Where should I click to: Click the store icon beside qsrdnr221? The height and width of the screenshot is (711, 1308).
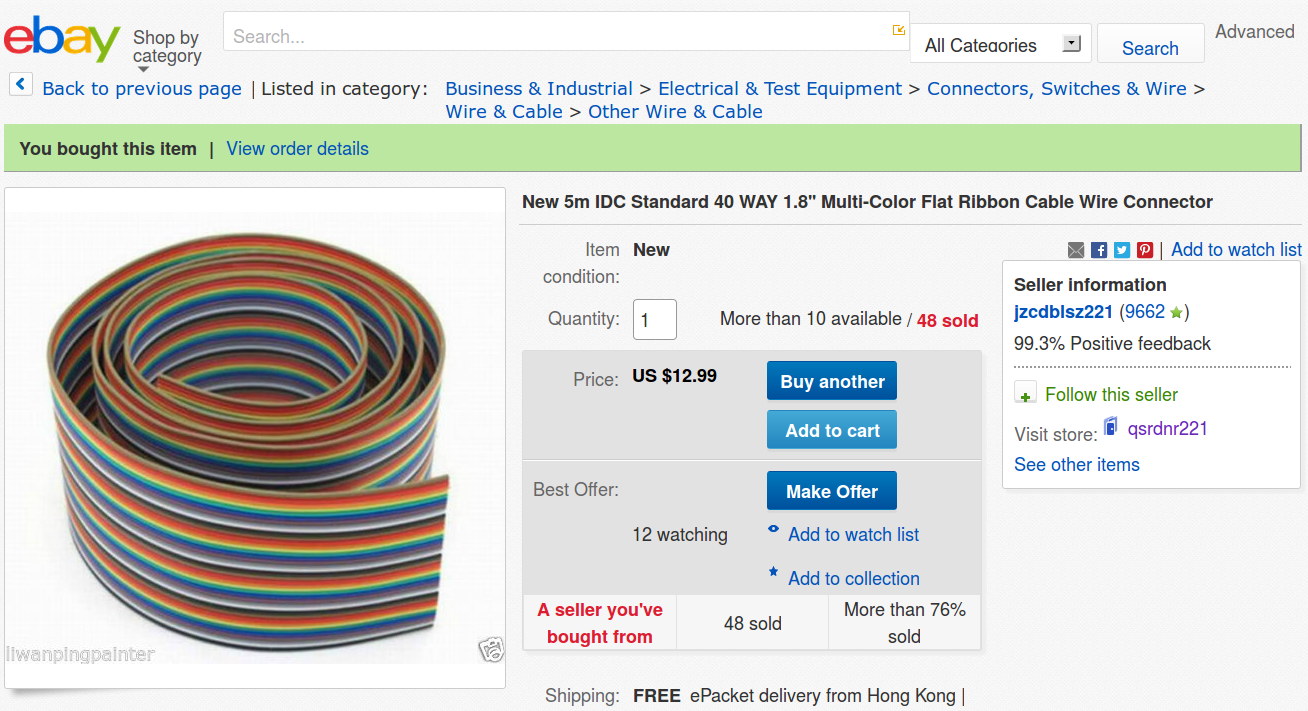1111,428
